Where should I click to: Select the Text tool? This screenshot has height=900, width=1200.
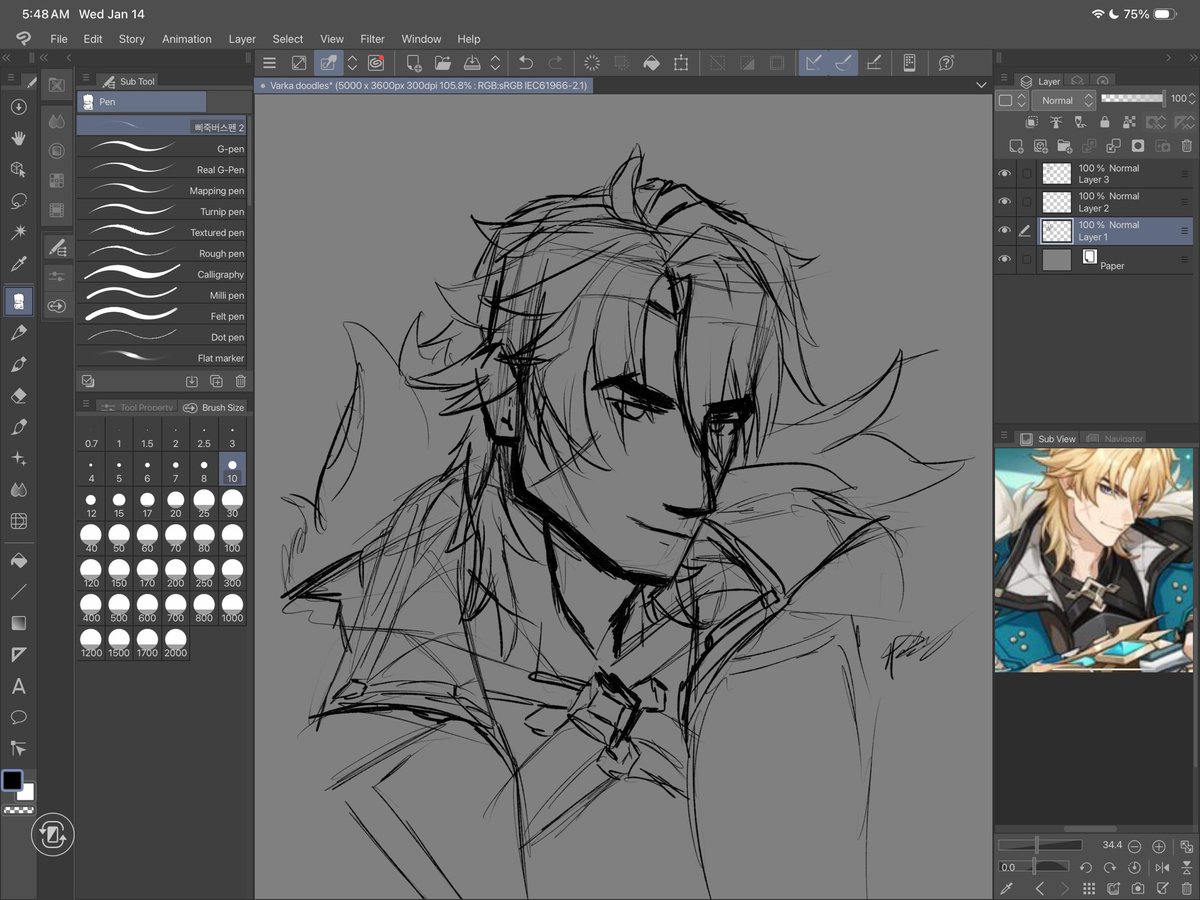click(x=18, y=686)
